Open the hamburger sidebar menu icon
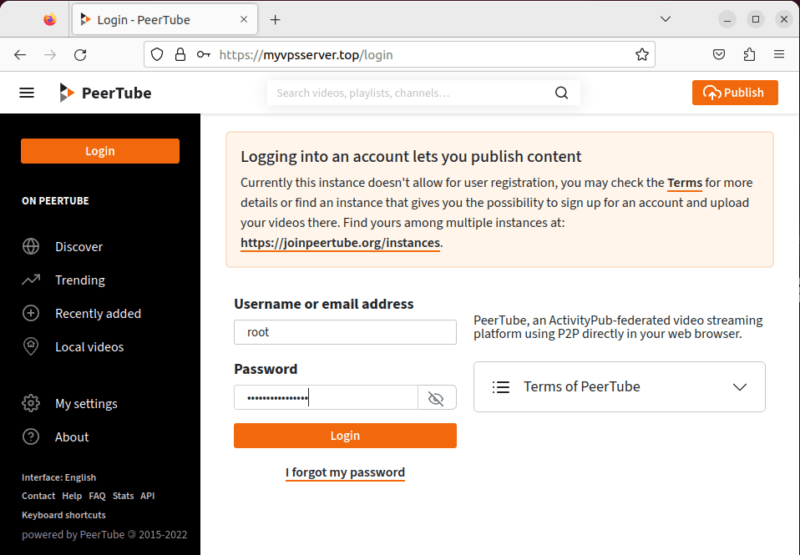Viewport: 800px width, 555px height. pos(27,93)
